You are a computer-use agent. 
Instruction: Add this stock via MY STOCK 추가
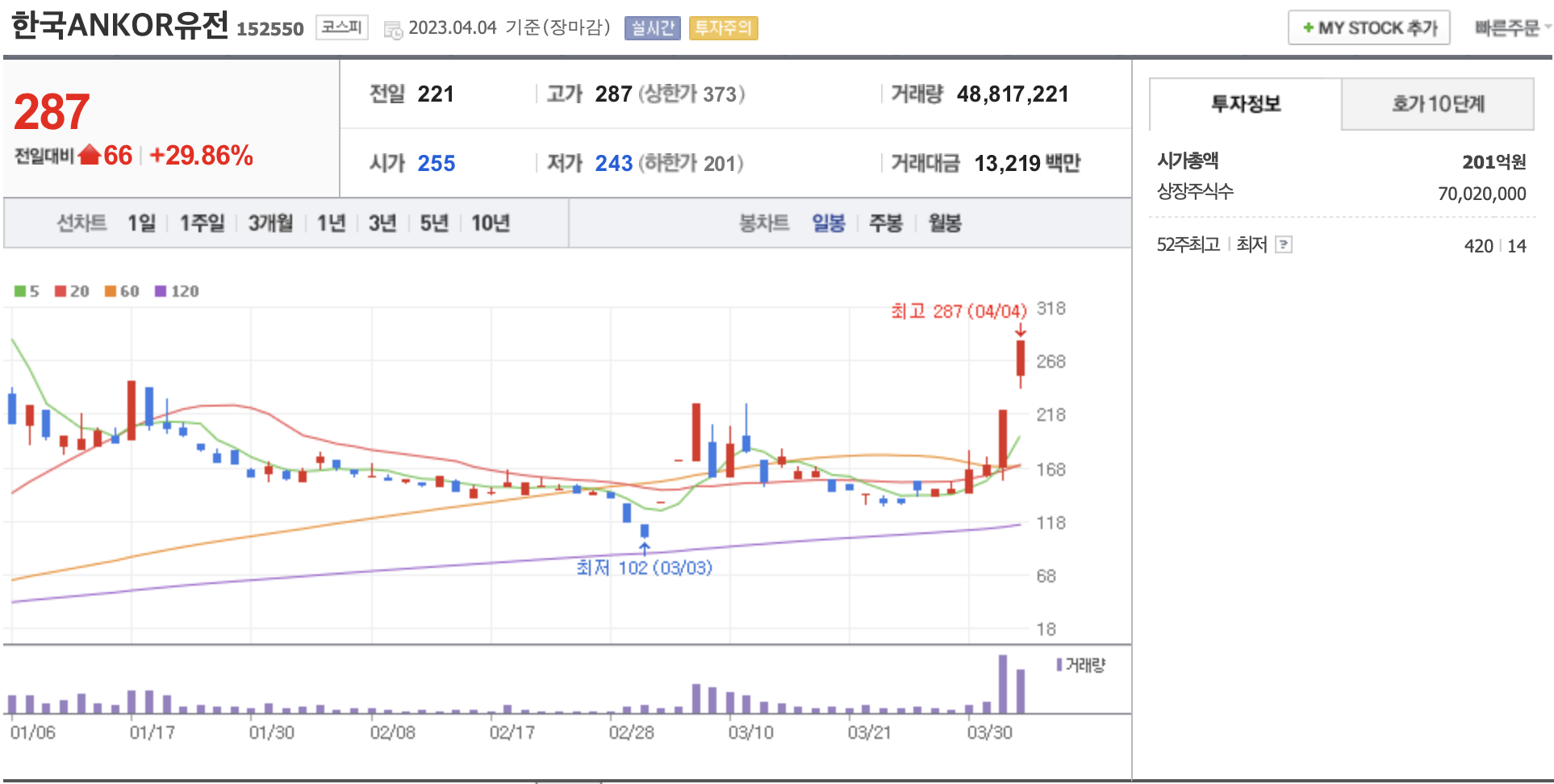1368,28
